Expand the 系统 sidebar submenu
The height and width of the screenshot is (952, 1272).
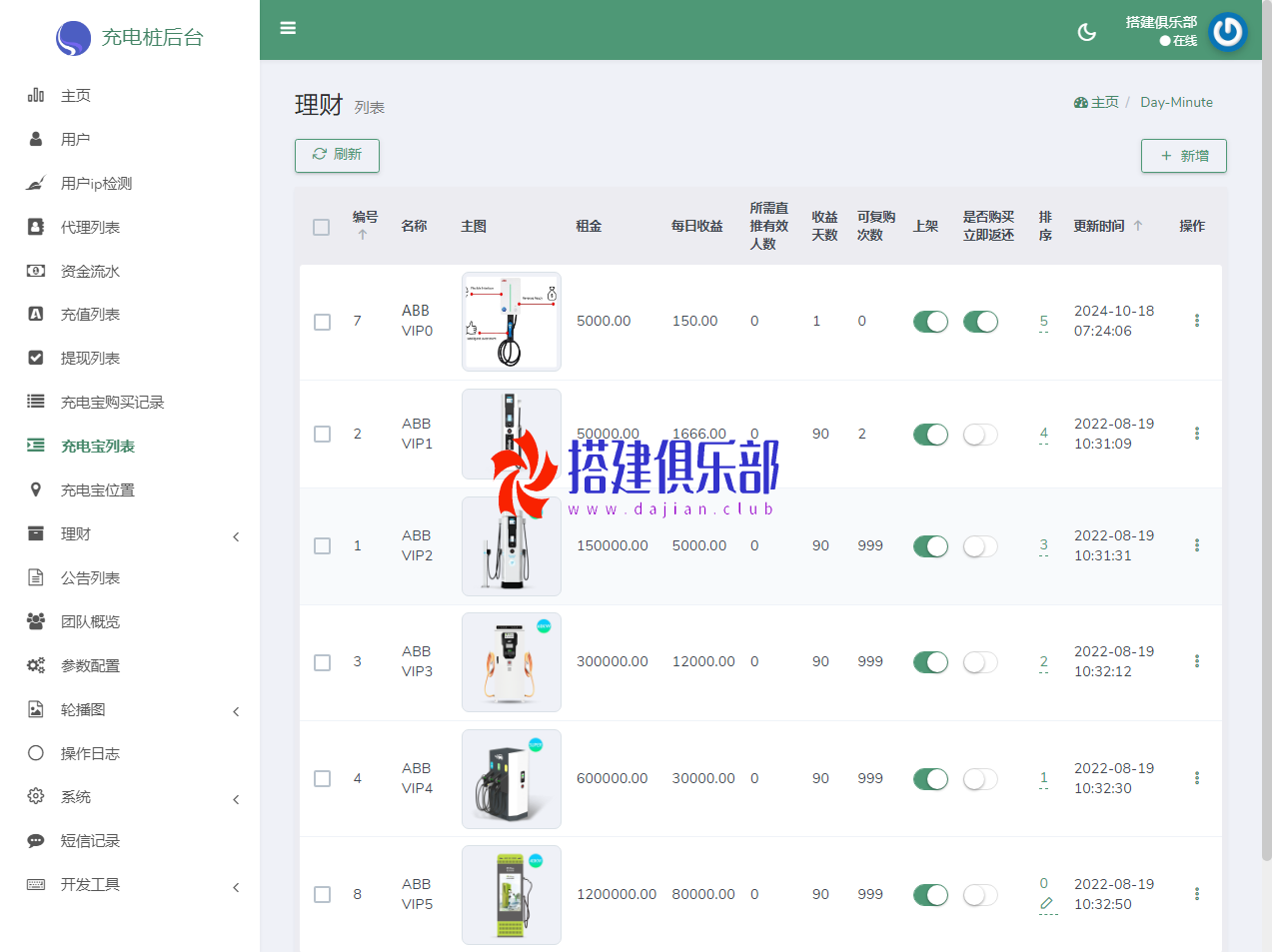[x=236, y=799]
